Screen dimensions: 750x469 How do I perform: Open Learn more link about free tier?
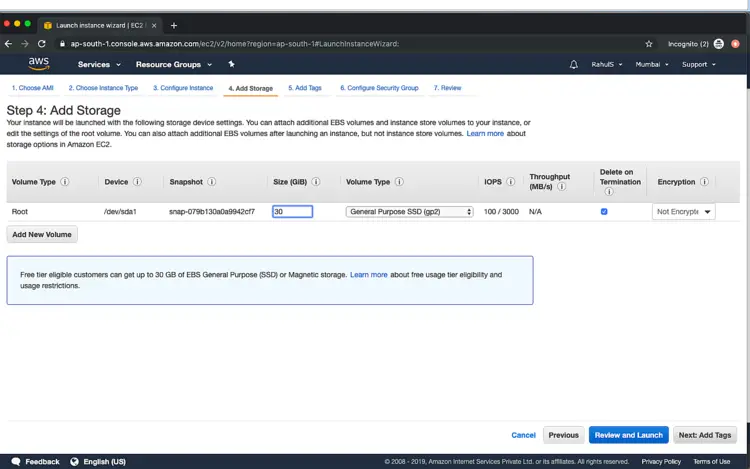click(368, 275)
